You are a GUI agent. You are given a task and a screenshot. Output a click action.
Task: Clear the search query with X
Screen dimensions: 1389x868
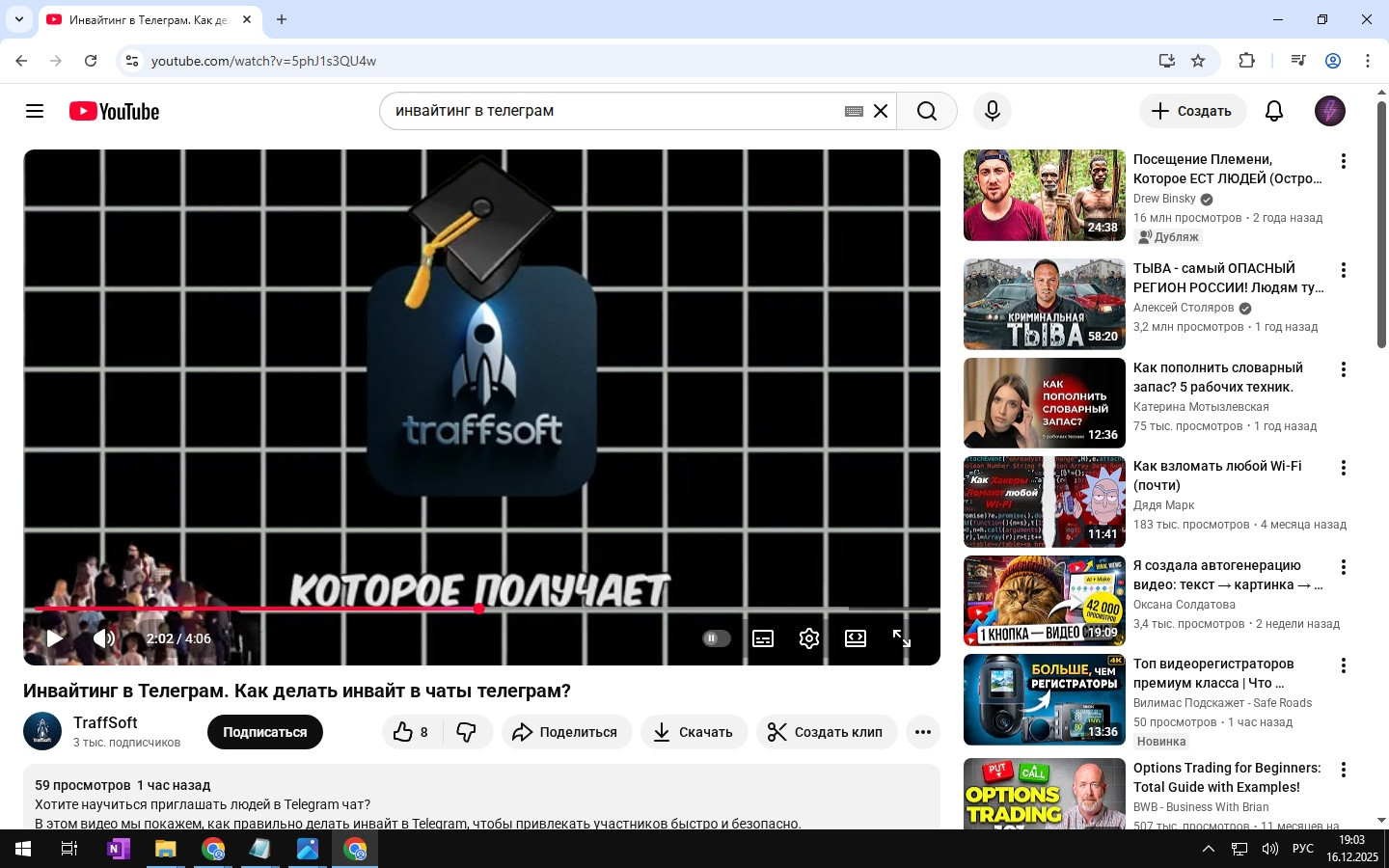pyautogui.click(x=881, y=111)
